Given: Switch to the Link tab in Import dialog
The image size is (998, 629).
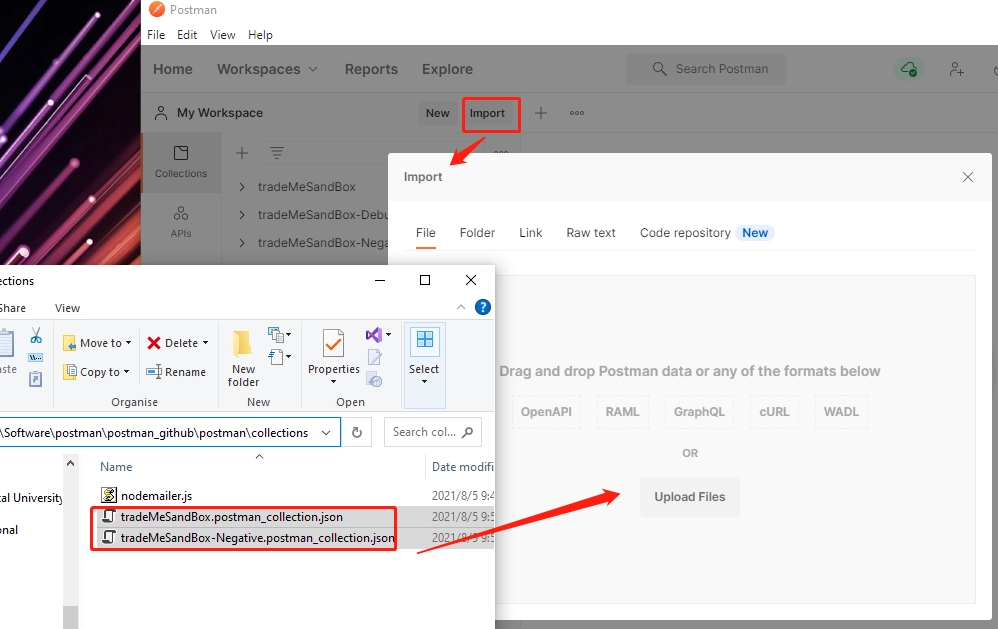Looking at the screenshot, I should point(531,233).
